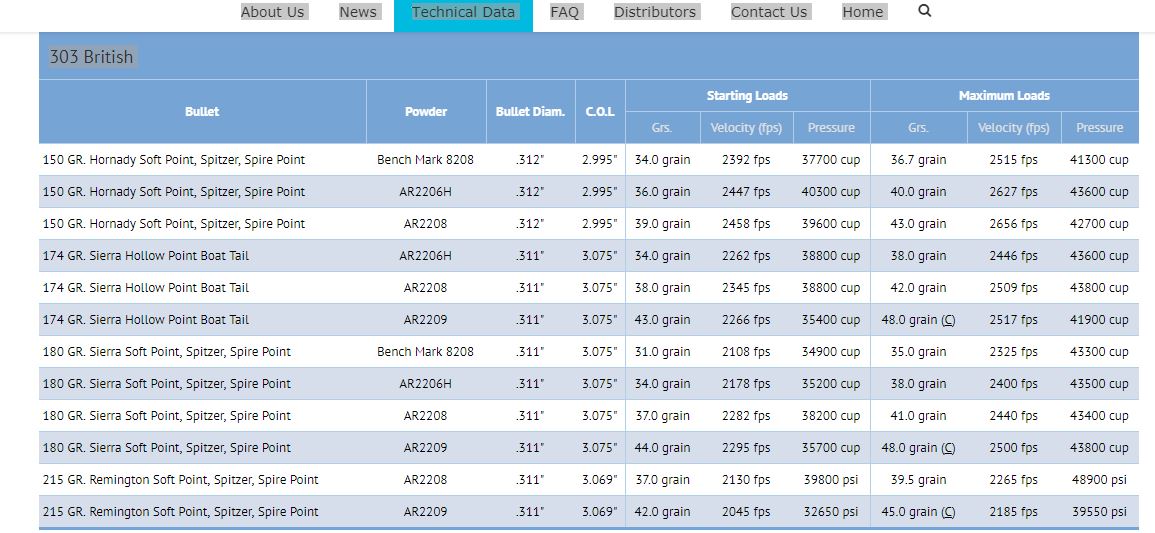Click the (C) note on the 180 GR AR2209 row
The image size is (1155, 533).
(948, 448)
